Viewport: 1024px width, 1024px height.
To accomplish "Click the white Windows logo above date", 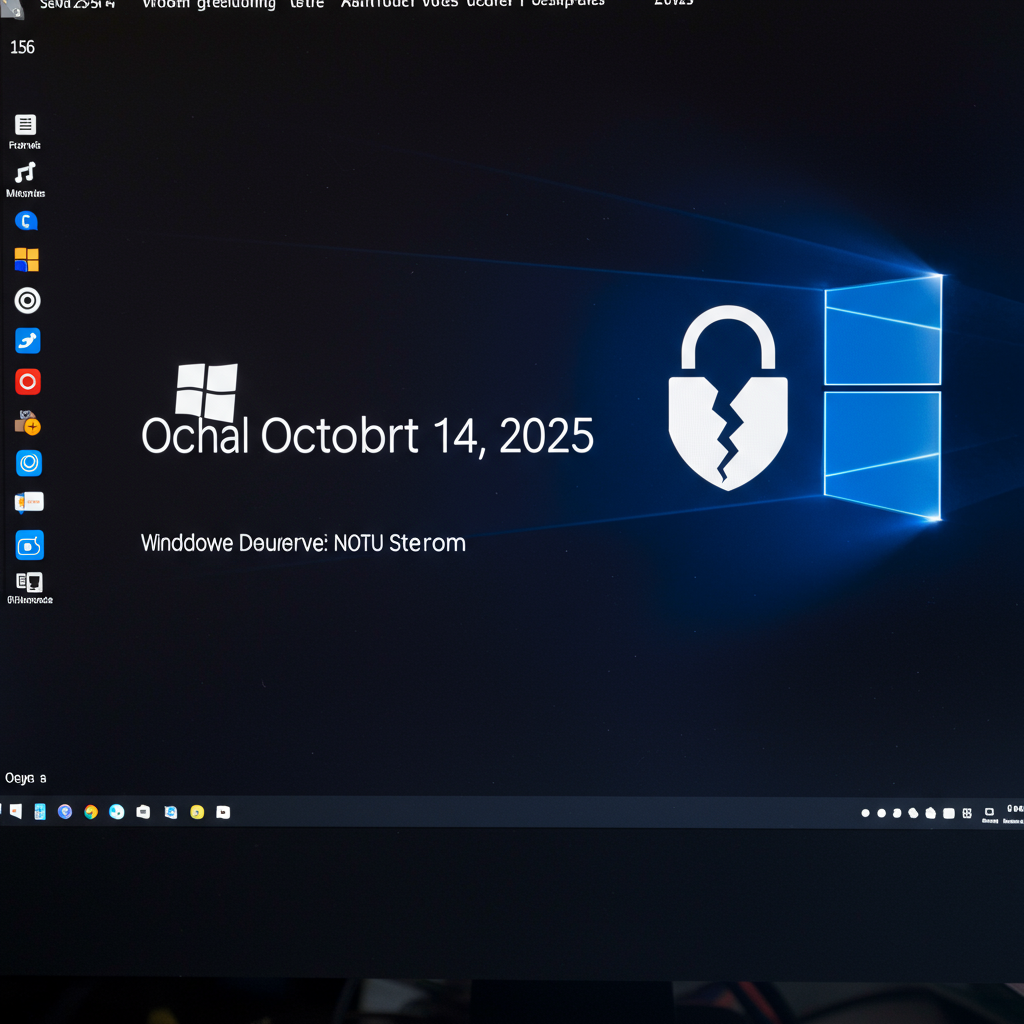I will 206,392.
